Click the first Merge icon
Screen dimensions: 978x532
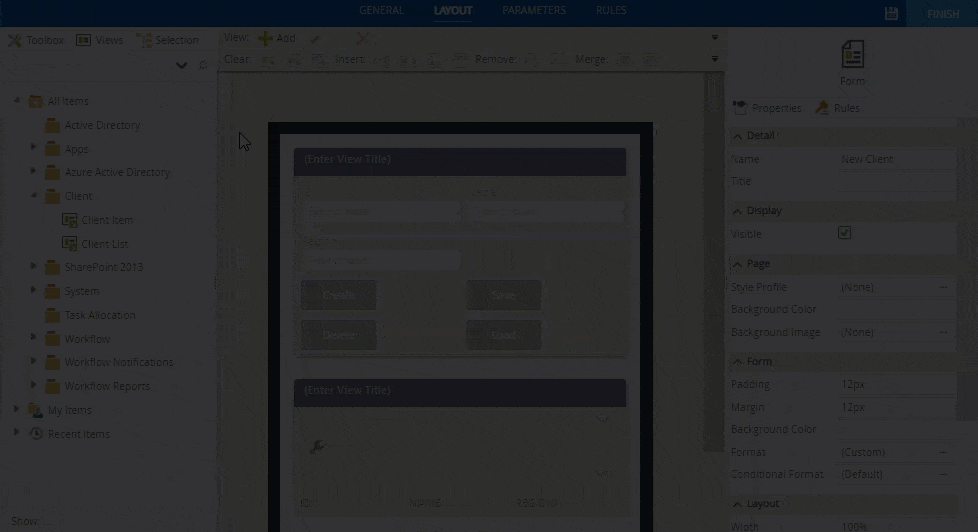click(623, 60)
